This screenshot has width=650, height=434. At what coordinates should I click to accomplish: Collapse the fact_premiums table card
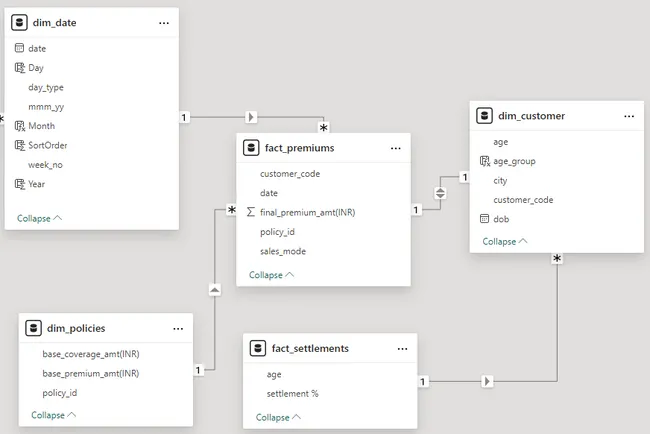[x=271, y=275]
